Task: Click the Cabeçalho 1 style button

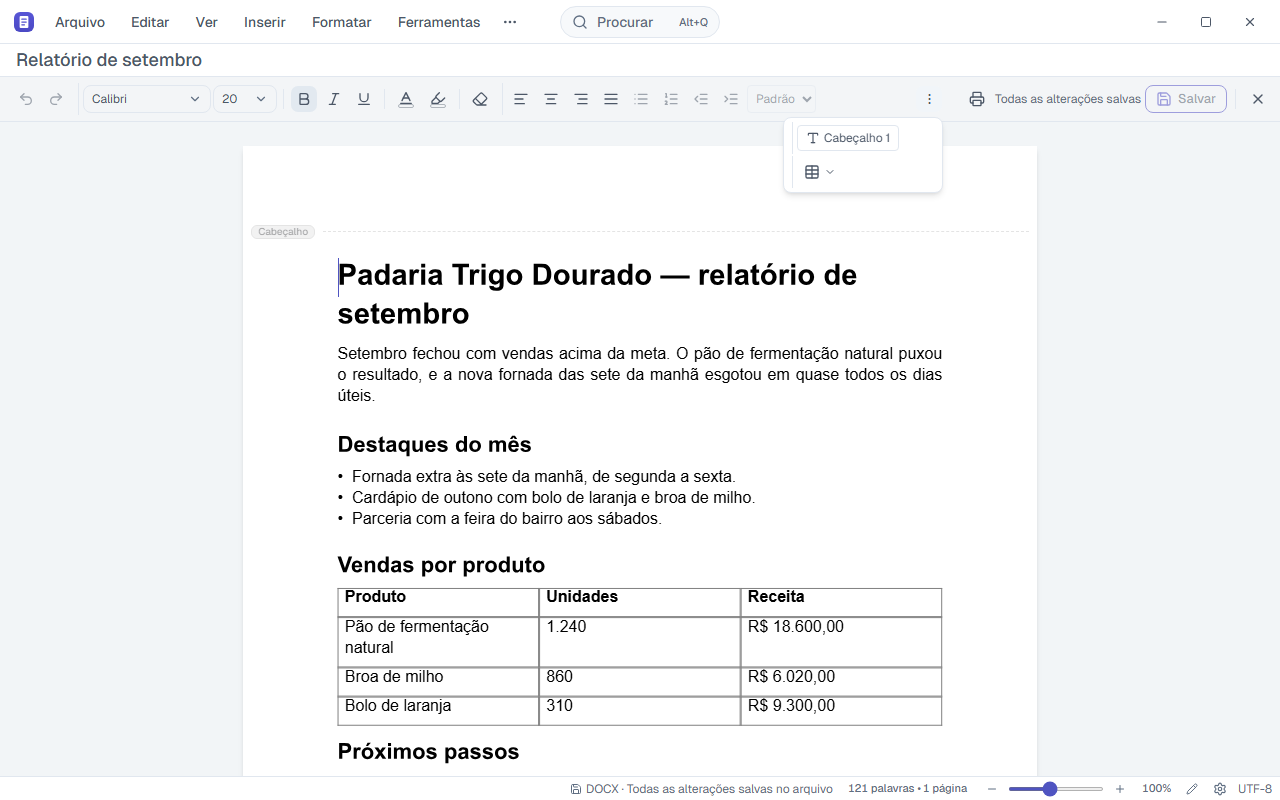Action: [x=848, y=138]
